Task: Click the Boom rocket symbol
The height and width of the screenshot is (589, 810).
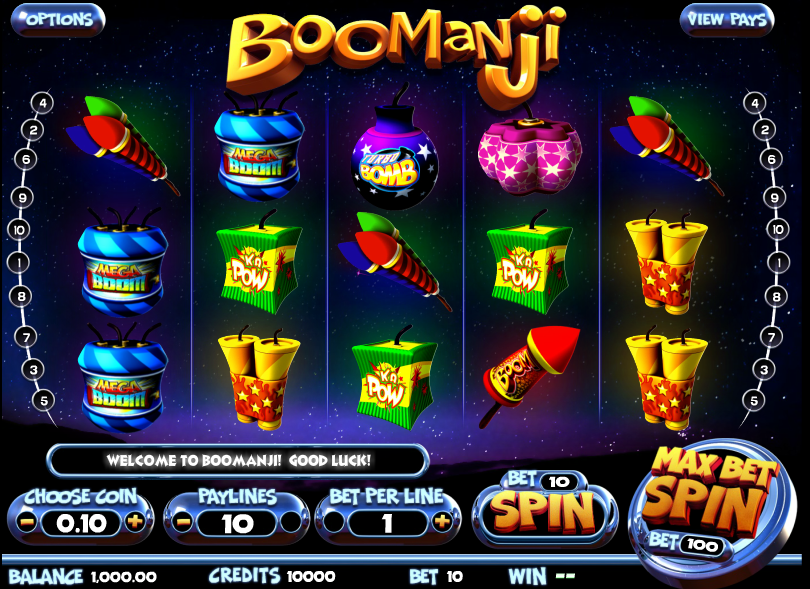Action: pyautogui.click(x=530, y=376)
